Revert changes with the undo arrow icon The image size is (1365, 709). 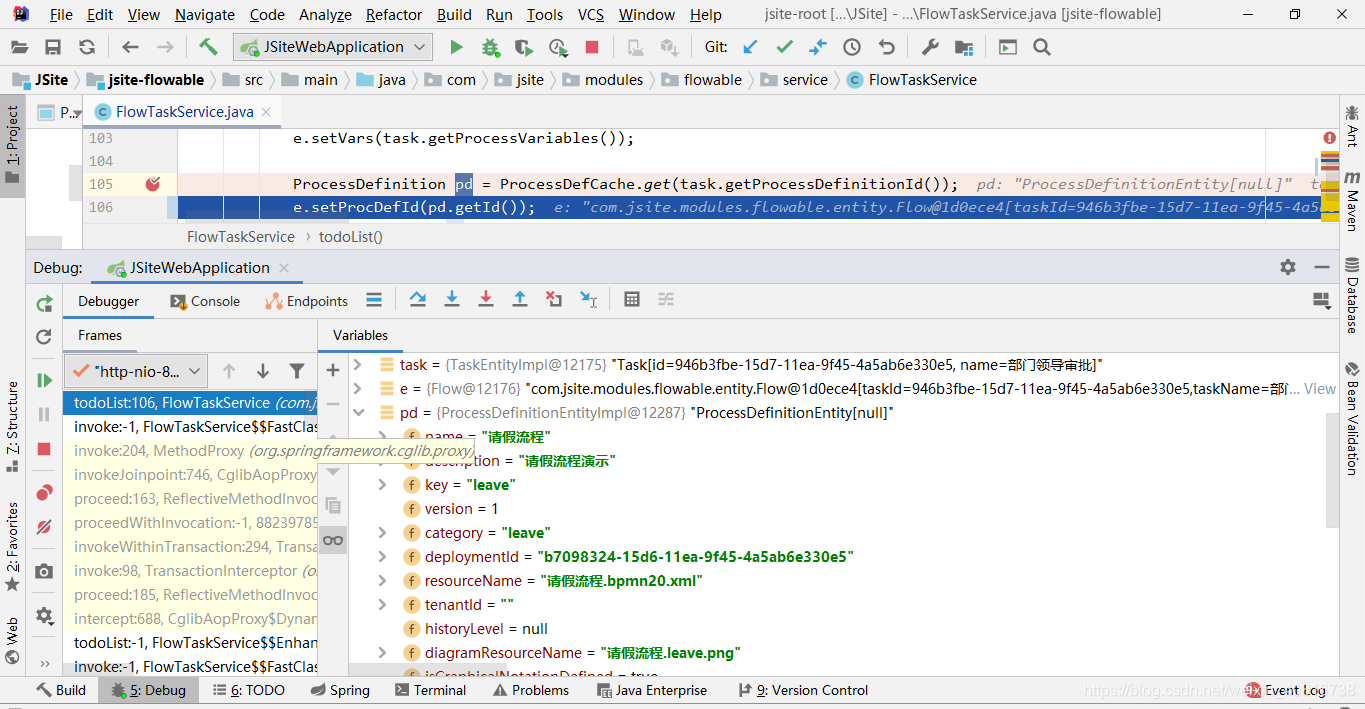pyautogui.click(x=886, y=47)
